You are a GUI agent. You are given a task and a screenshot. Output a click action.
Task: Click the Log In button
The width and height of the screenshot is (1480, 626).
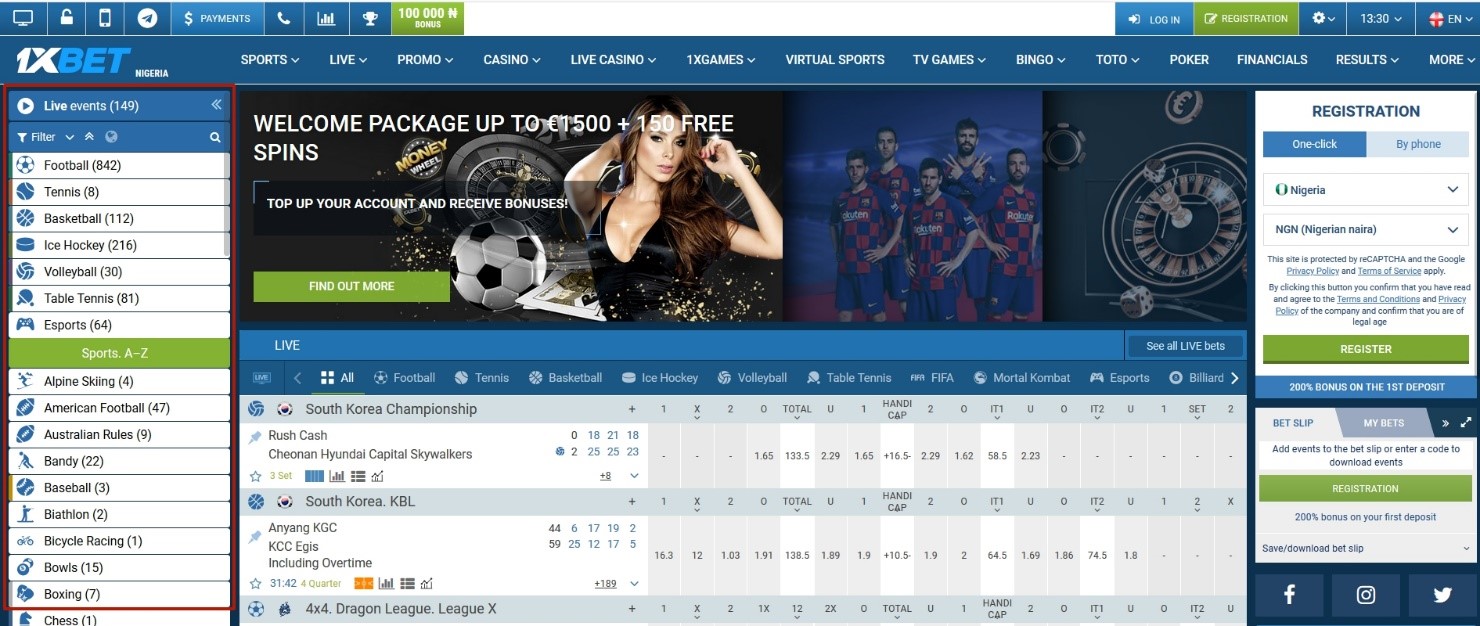click(1155, 18)
